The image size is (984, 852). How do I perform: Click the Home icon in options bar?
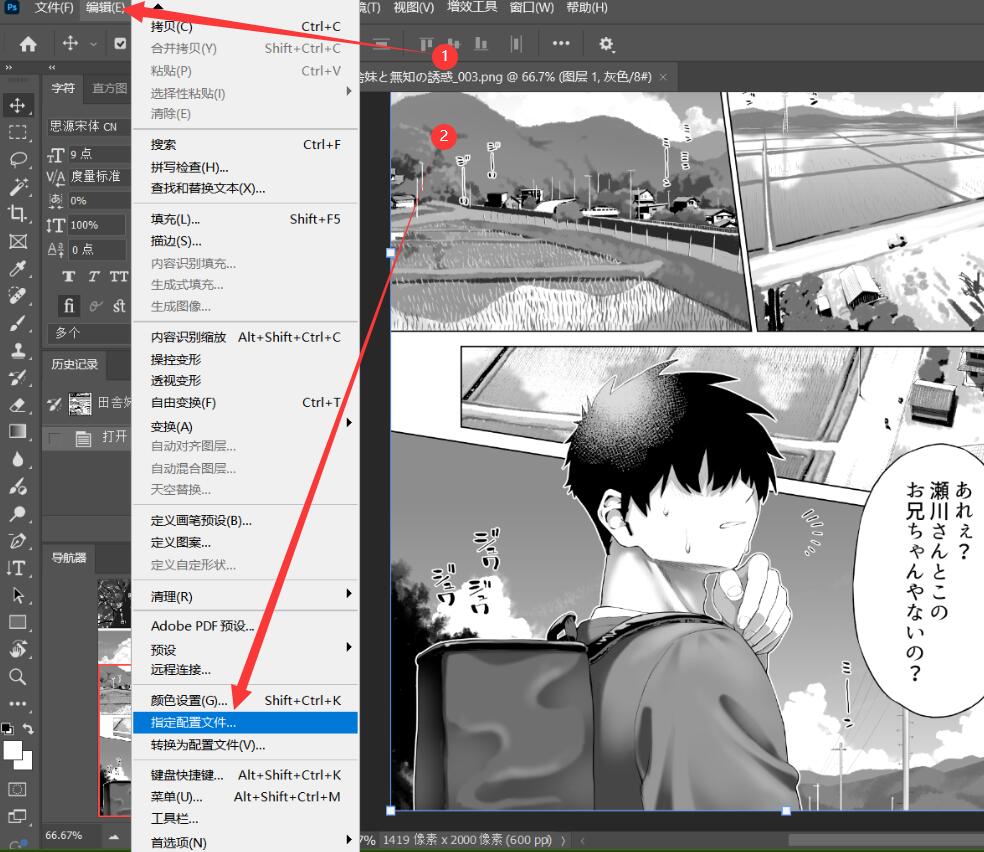point(28,44)
